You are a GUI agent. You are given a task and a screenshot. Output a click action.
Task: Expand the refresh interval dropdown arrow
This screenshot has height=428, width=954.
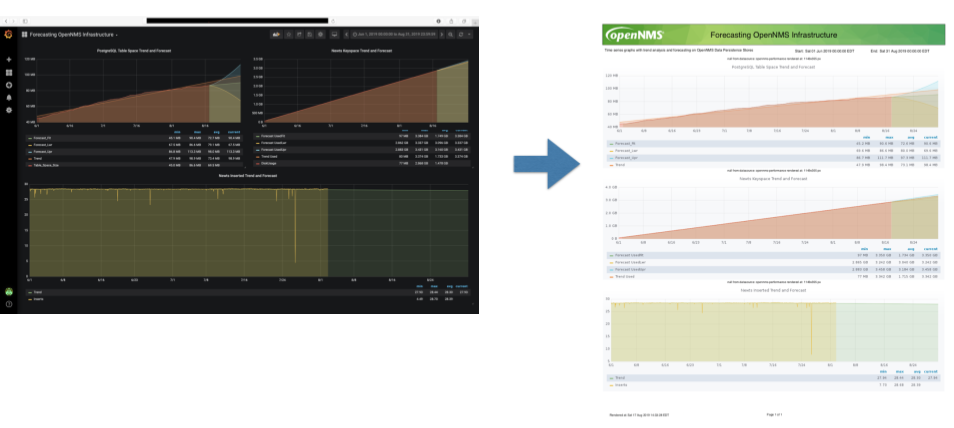click(470, 34)
